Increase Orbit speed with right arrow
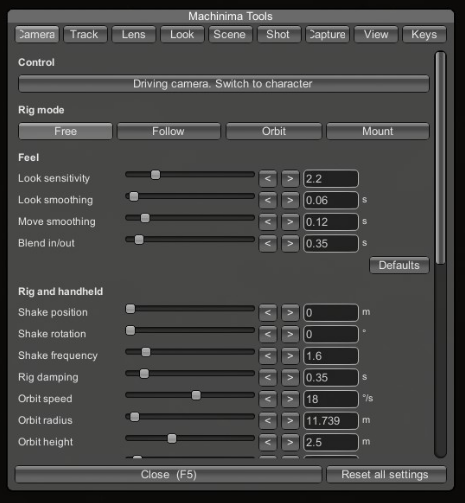Image resolution: width=465 pixels, height=503 pixels. 290,399
